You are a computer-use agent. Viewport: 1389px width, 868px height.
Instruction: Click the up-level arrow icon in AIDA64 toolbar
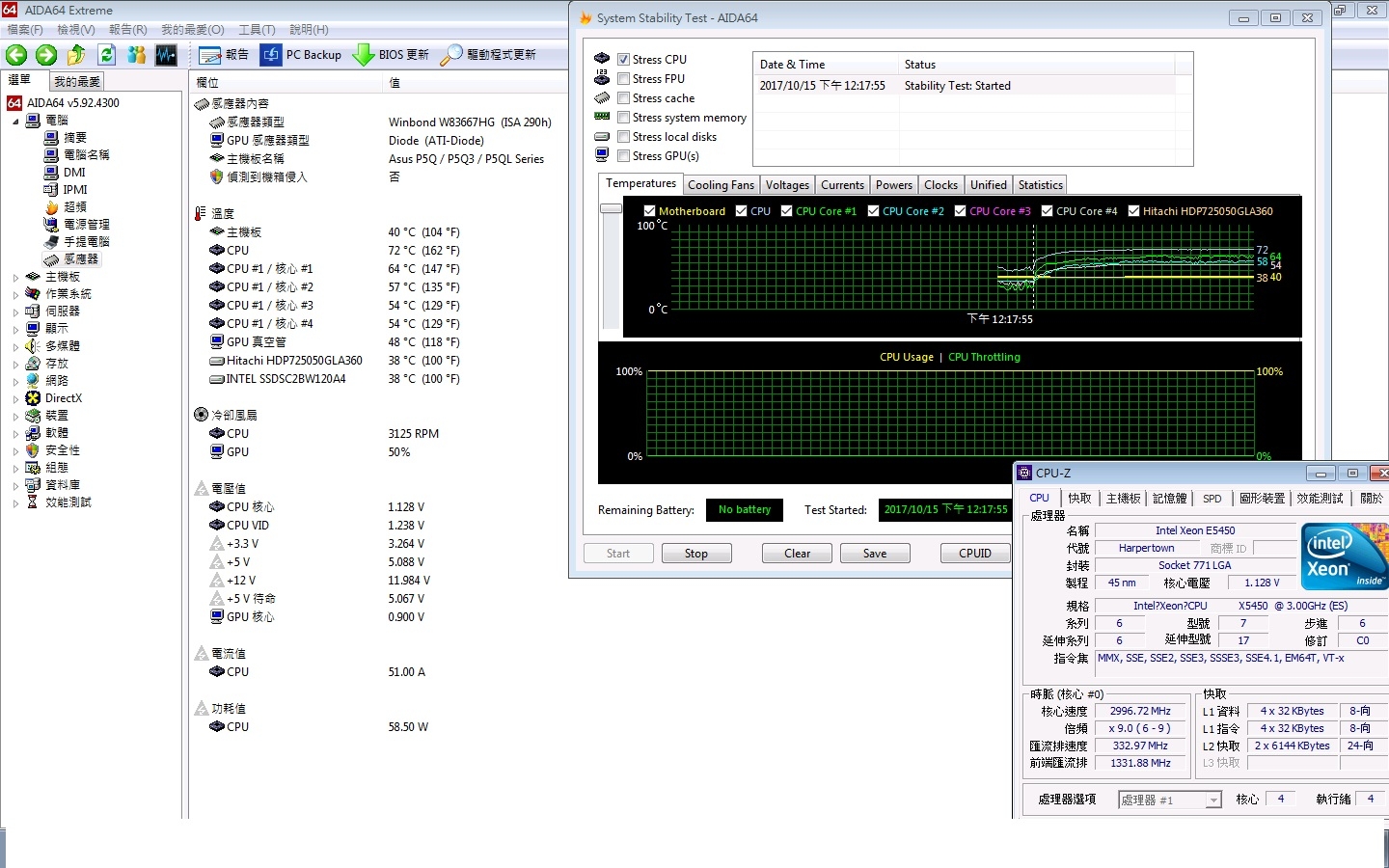coord(76,55)
